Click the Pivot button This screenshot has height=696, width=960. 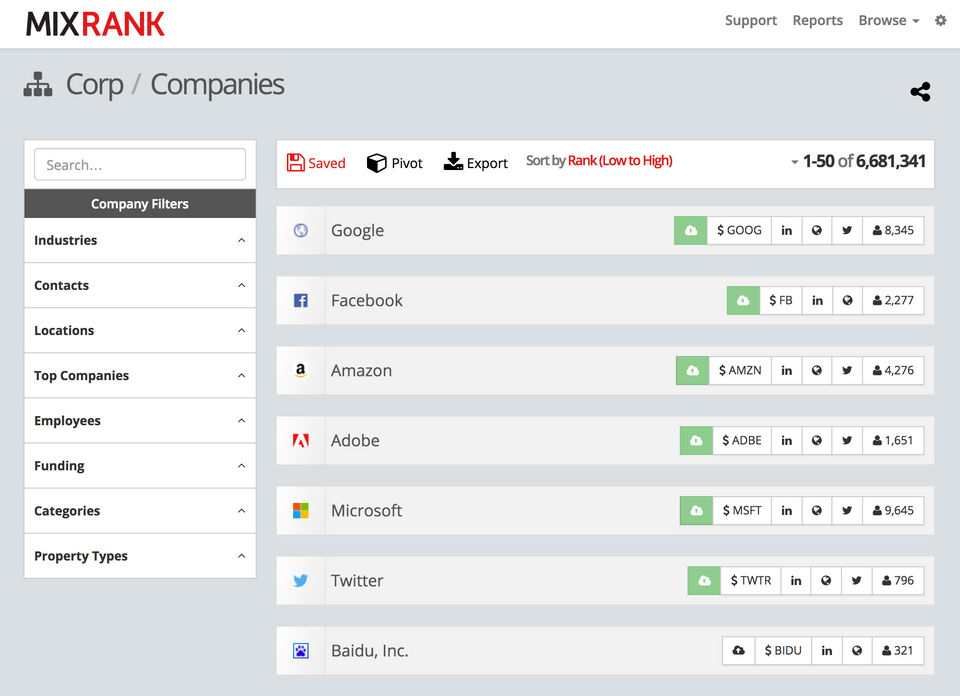click(x=395, y=163)
